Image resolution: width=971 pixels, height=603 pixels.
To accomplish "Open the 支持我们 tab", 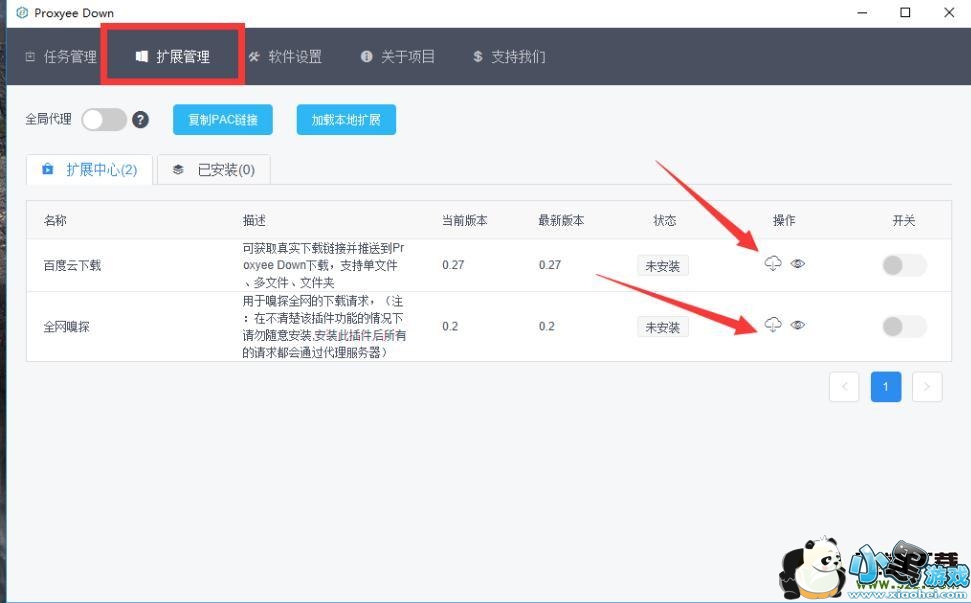I will (x=509, y=57).
